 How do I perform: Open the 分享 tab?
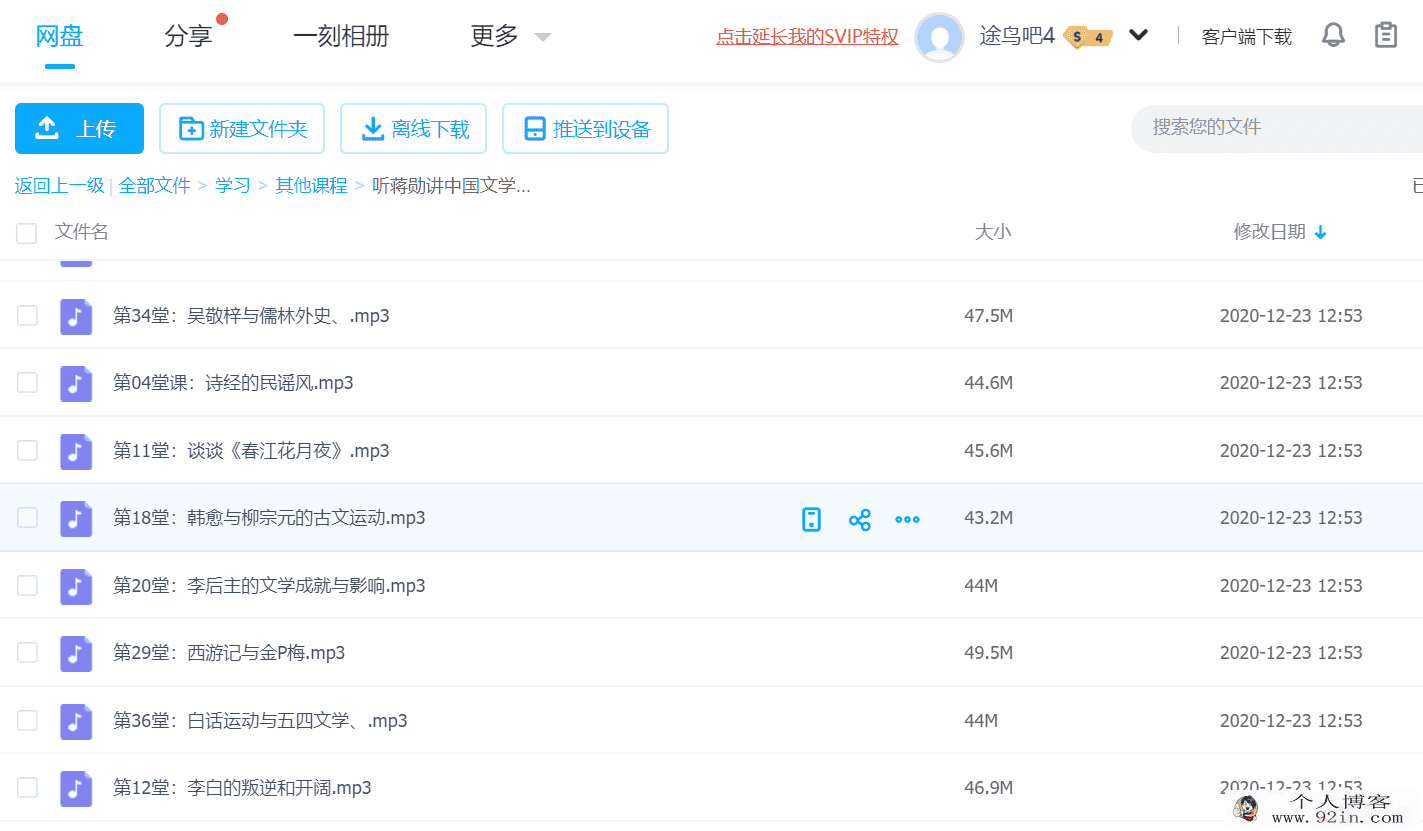[188, 37]
